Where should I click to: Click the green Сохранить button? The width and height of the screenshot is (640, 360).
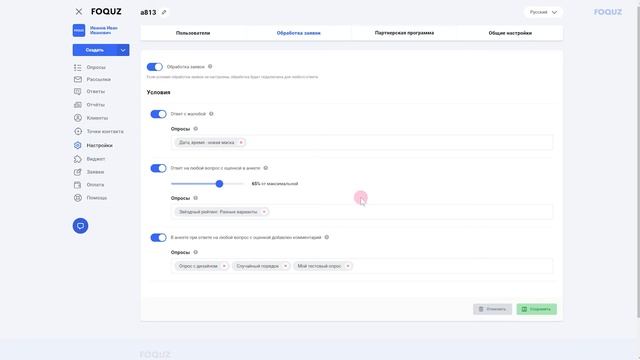click(536, 309)
